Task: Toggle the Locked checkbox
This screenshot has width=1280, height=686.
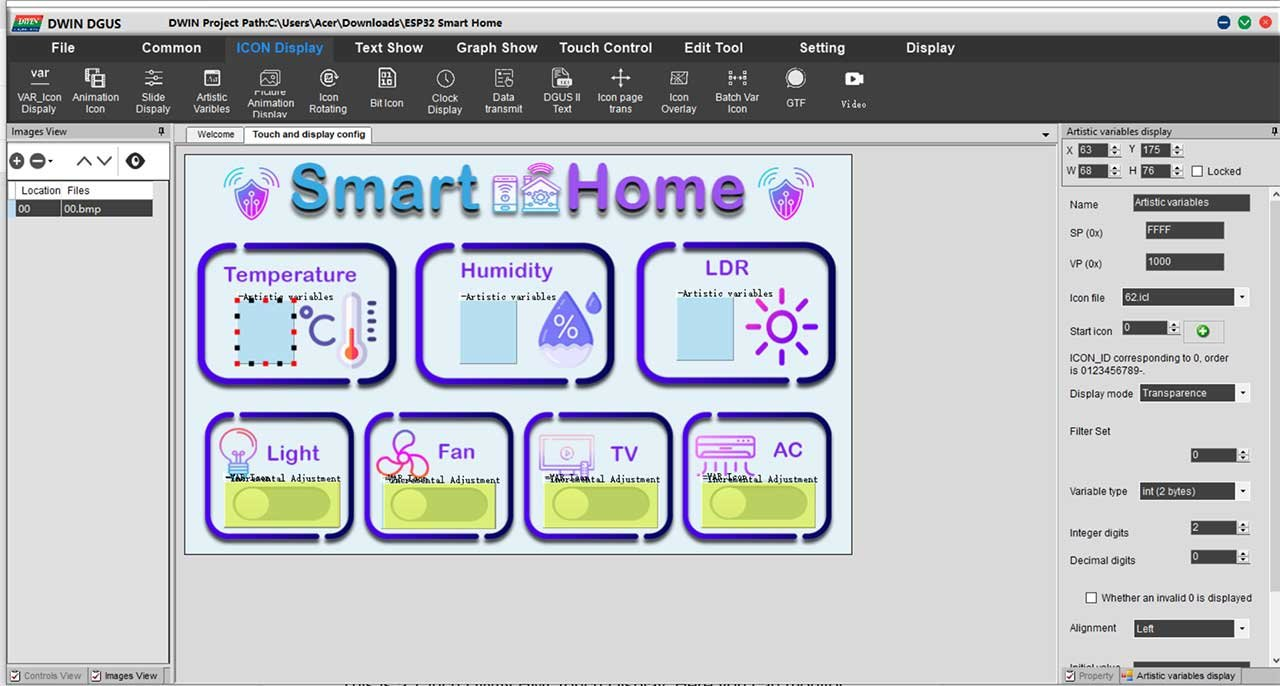Action: click(x=1197, y=171)
